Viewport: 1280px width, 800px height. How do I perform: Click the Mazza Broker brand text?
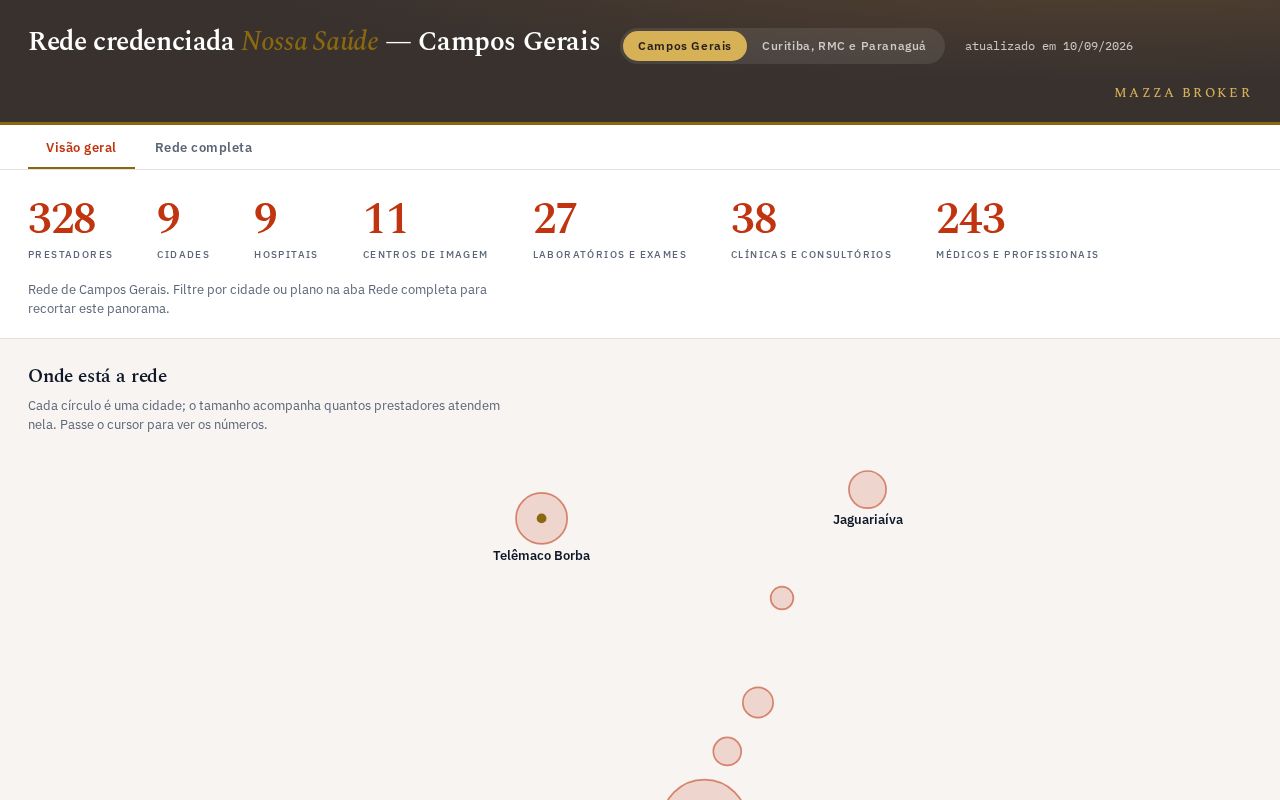point(1183,93)
